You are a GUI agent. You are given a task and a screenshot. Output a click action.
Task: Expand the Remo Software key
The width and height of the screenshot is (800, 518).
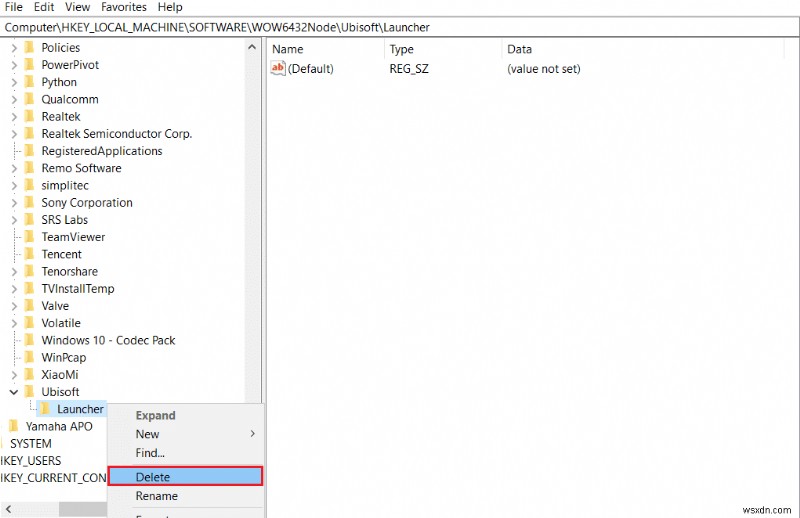pos(14,168)
